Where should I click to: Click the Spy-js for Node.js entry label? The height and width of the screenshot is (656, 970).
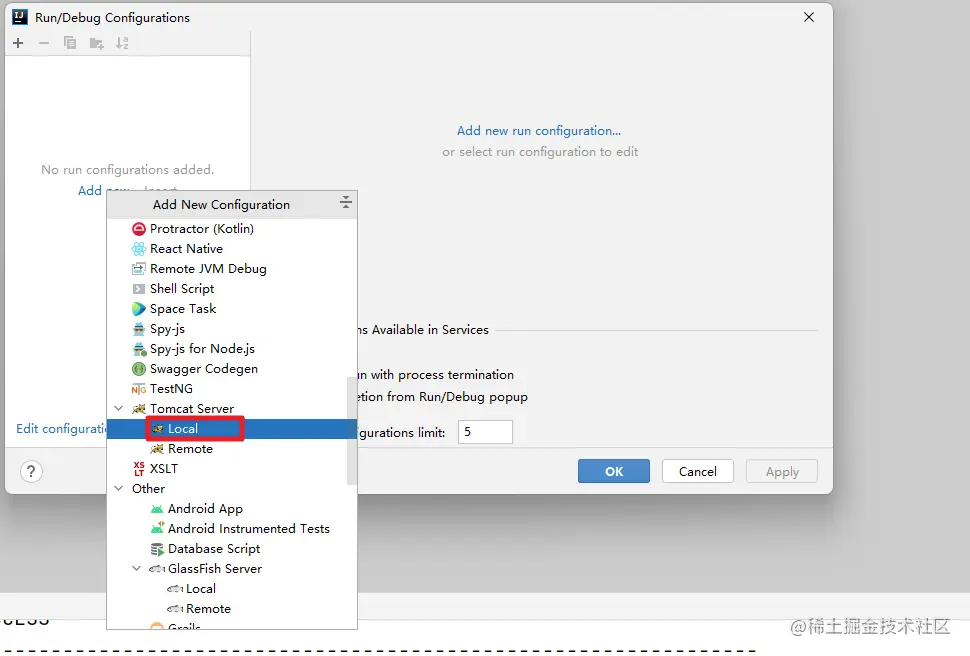click(x=202, y=349)
